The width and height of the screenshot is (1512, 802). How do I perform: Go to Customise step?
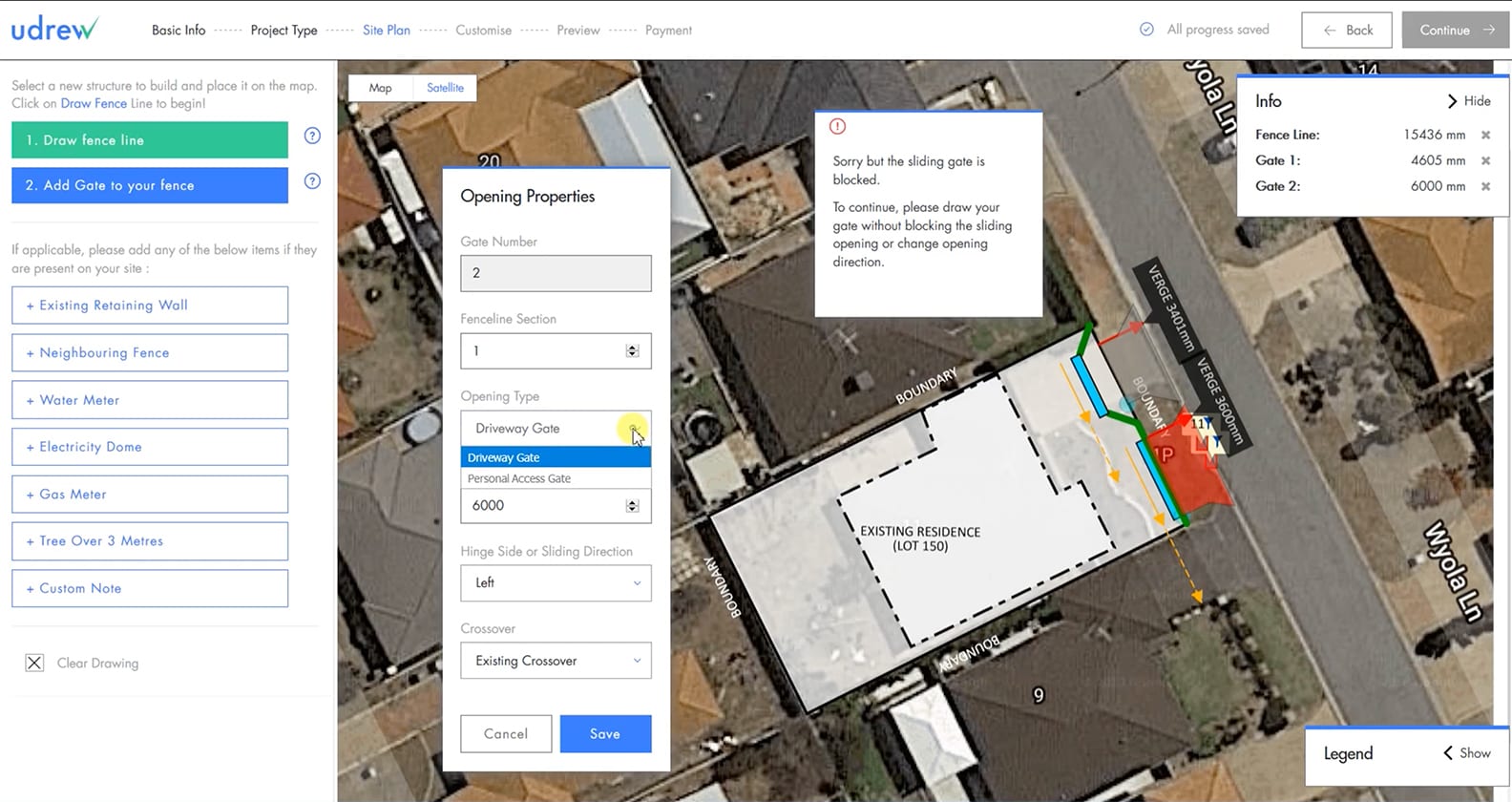(x=483, y=30)
